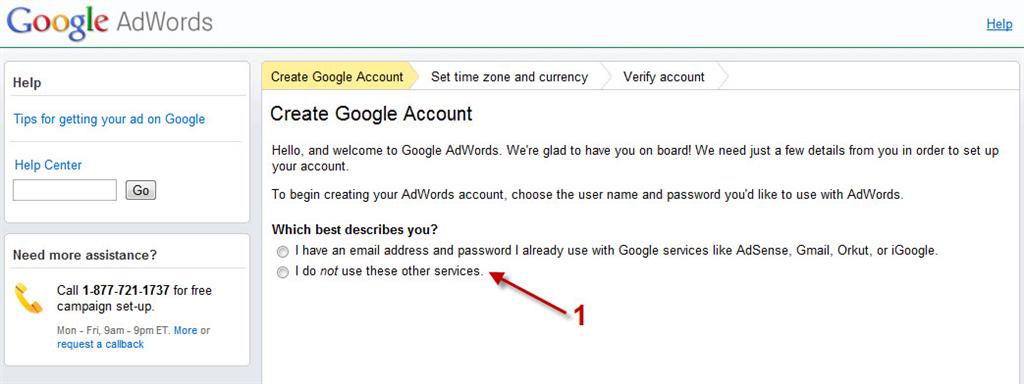Screen dimensions: 1024x384
Task: Open Tips for getting your ad on Google
Action: (x=109, y=119)
